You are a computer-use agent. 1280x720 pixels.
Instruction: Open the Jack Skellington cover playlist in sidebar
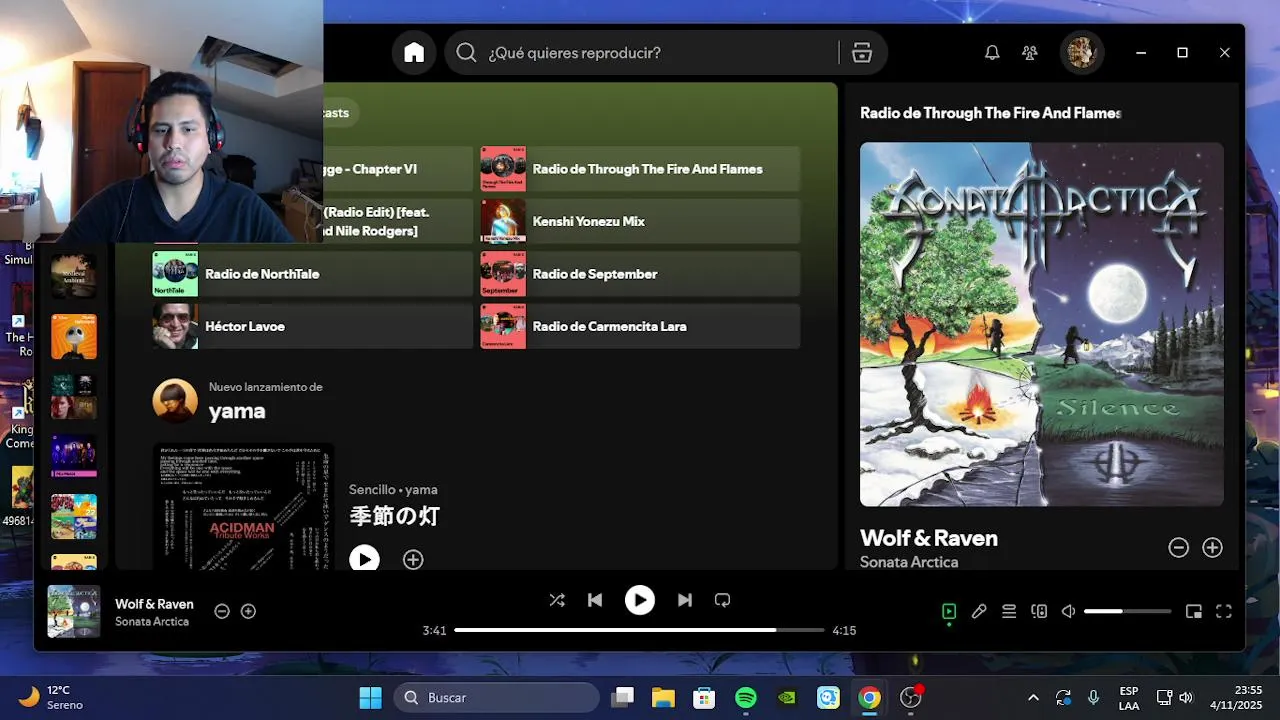pos(74,336)
